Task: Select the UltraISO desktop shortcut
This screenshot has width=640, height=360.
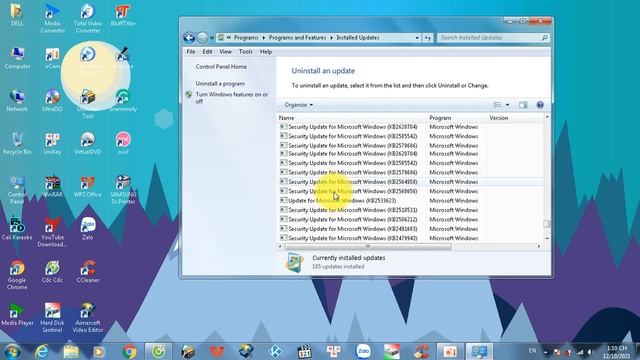Action: click(52, 100)
